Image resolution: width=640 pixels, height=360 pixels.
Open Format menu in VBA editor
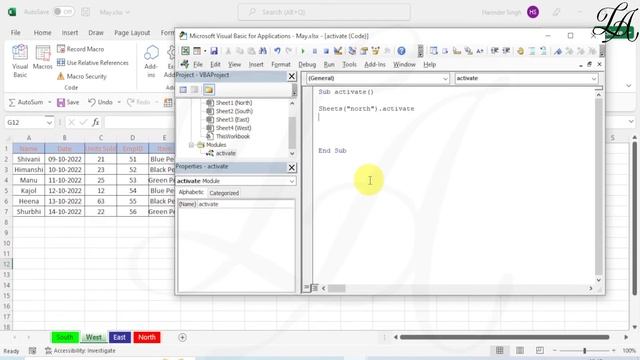(281, 64)
